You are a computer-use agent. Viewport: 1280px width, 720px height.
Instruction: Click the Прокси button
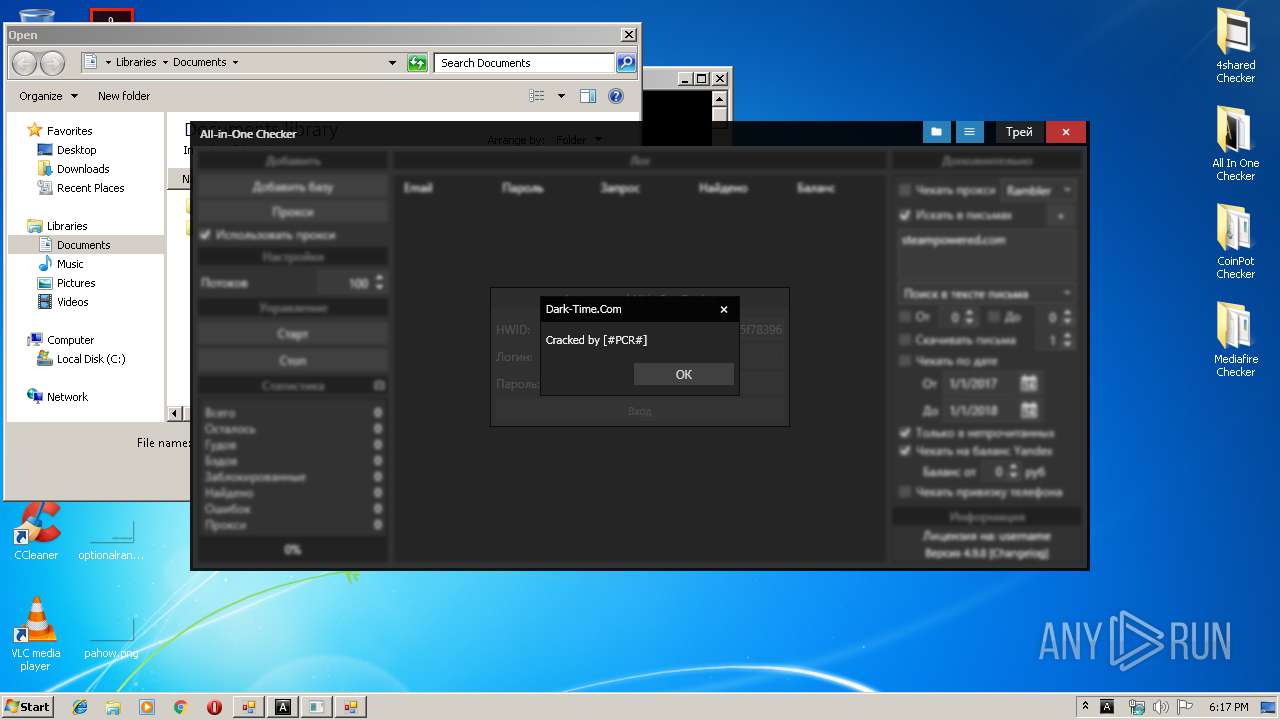(x=292, y=212)
